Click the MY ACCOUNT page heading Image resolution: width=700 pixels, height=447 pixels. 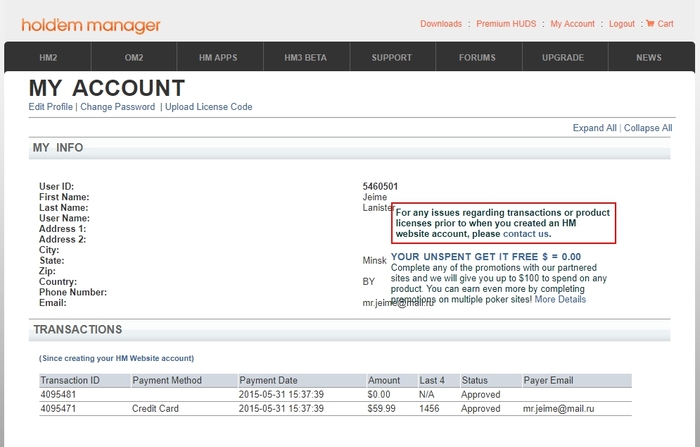pyautogui.click(x=107, y=88)
